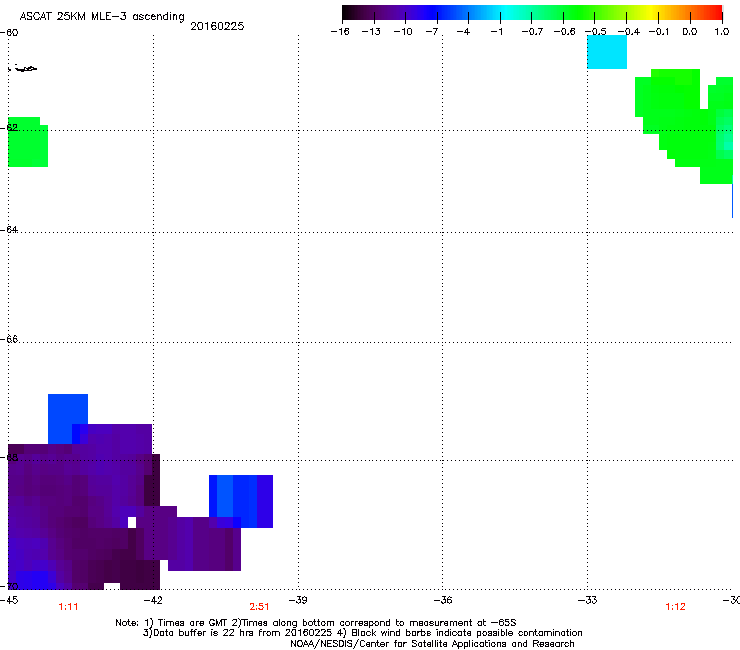This screenshot has height=650, width=740.
Task: Click the red time stamp 1:11
Action: pyautogui.click(x=68, y=607)
